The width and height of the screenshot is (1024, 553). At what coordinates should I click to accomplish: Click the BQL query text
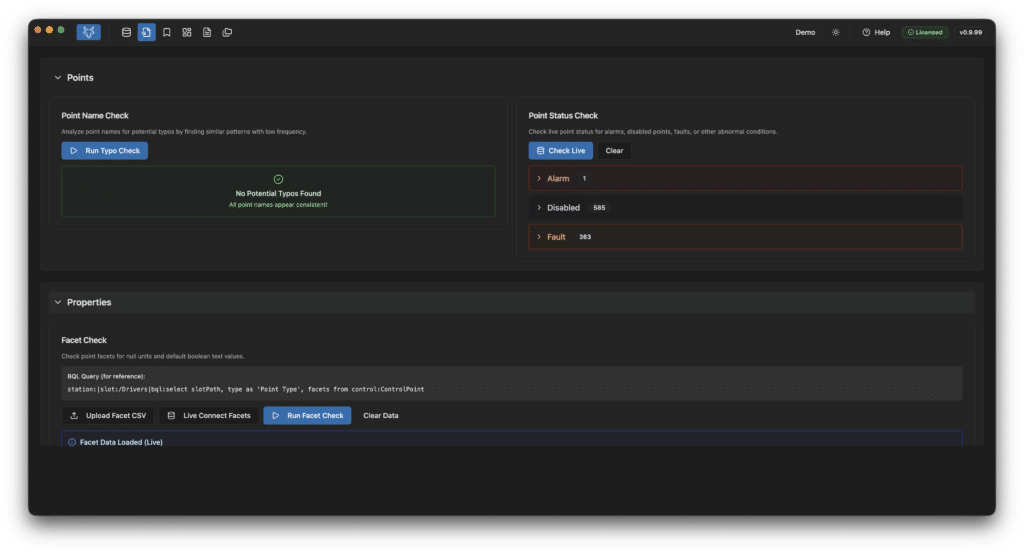pyautogui.click(x=246, y=389)
